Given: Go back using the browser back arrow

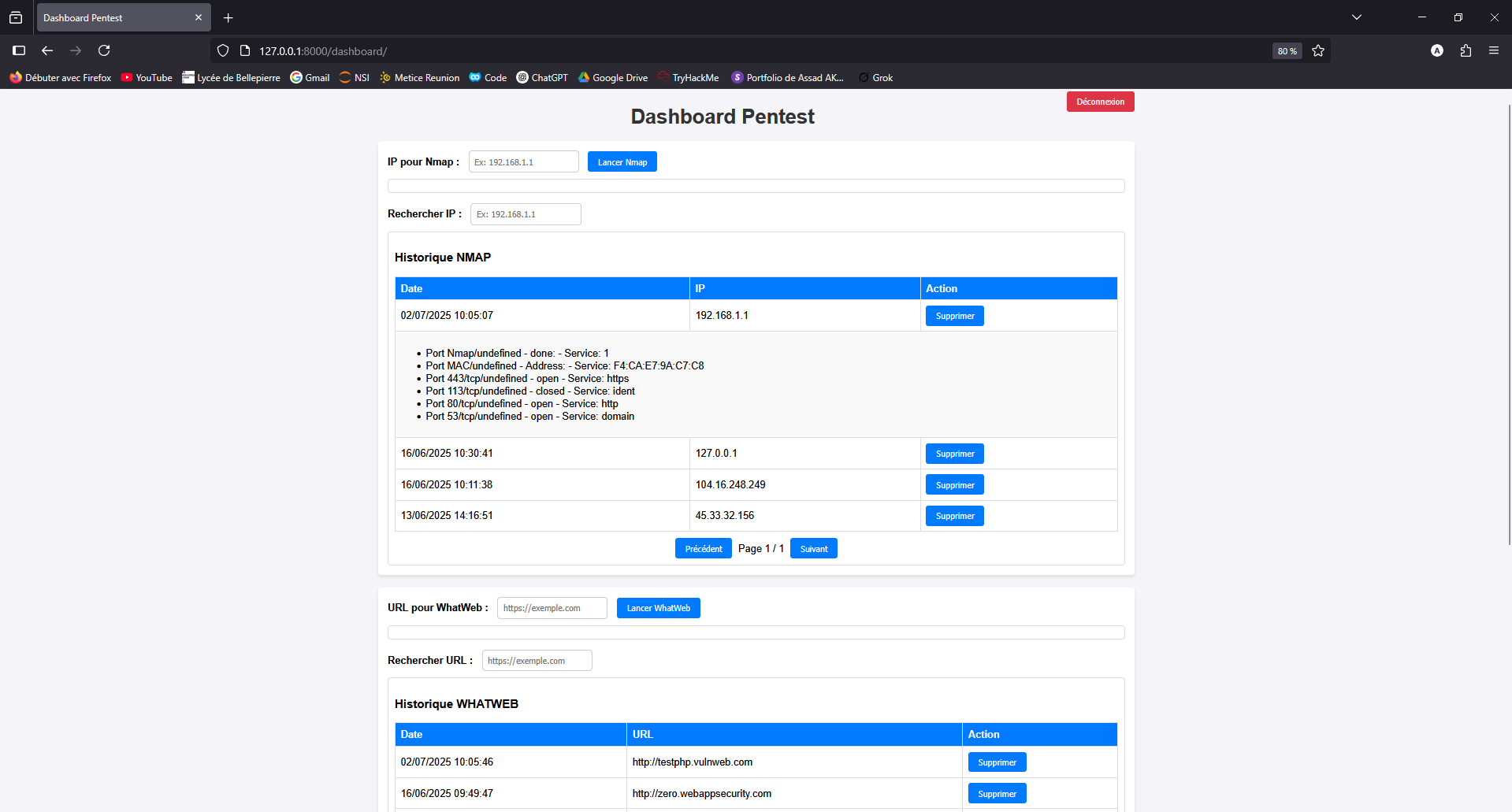Looking at the screenshot, I should pos(47,50).
